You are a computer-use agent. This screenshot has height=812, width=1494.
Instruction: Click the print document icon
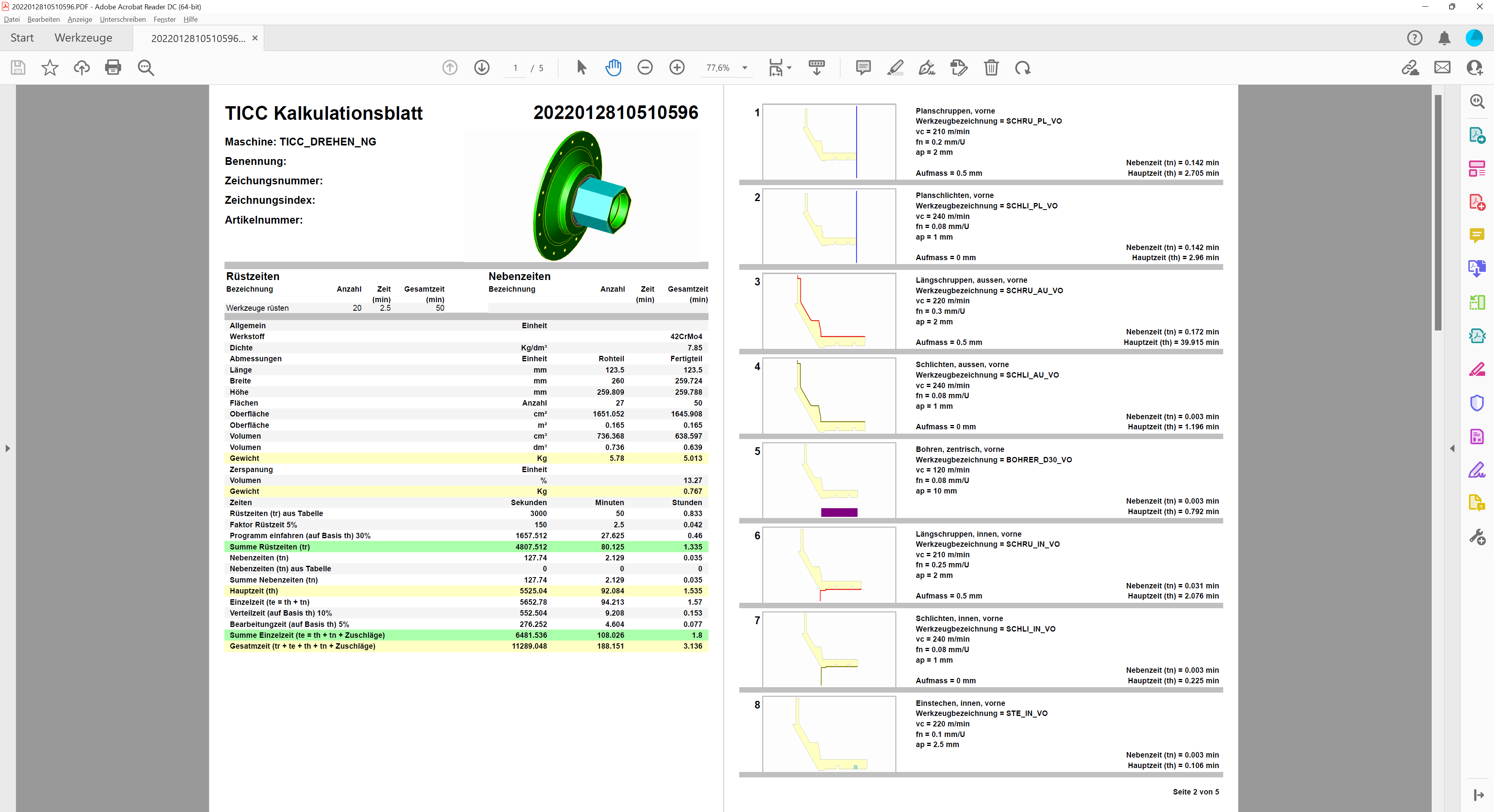click(x=113, y=68)
